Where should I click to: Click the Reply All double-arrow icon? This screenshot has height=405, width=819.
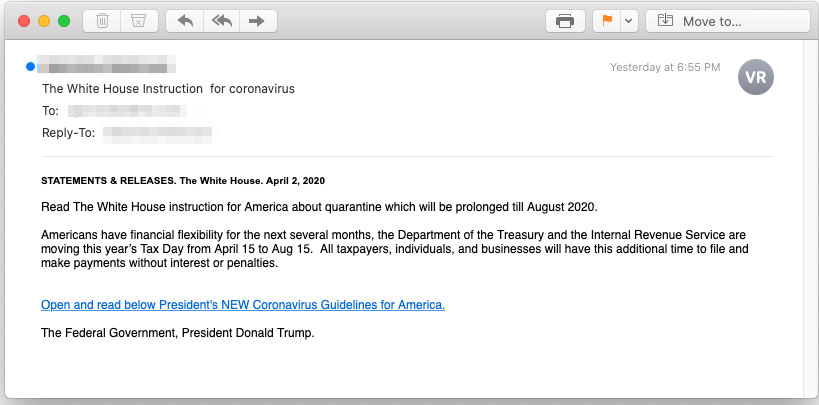221,21
